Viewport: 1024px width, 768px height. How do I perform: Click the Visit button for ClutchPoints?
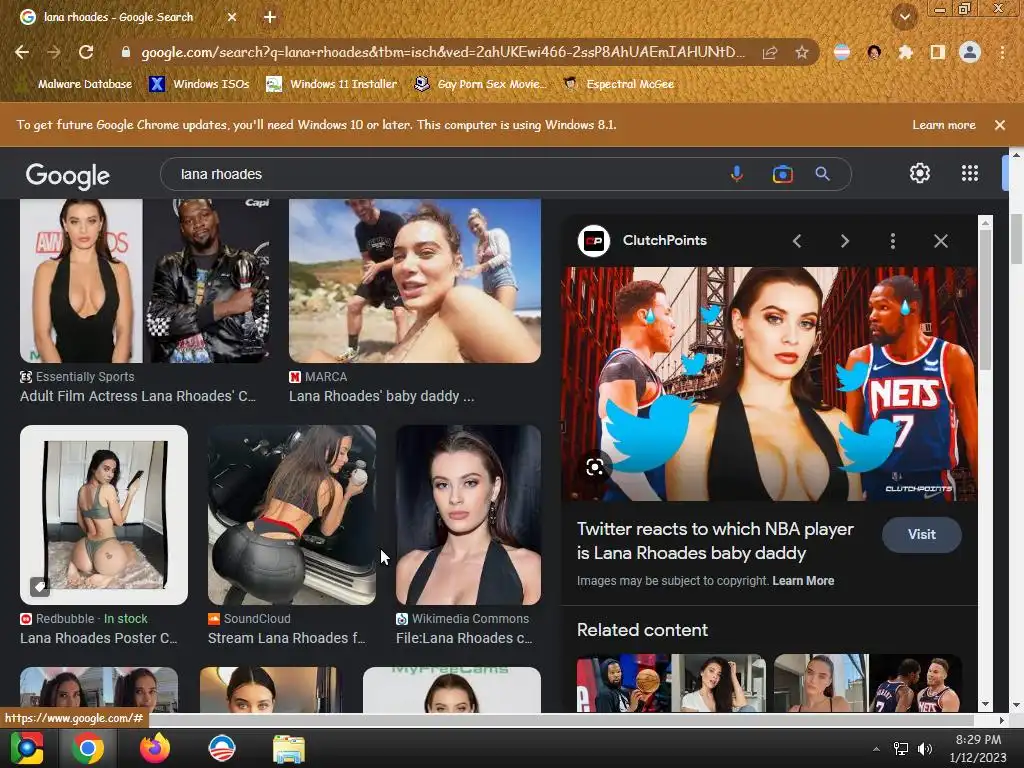(x=921, y=534)
